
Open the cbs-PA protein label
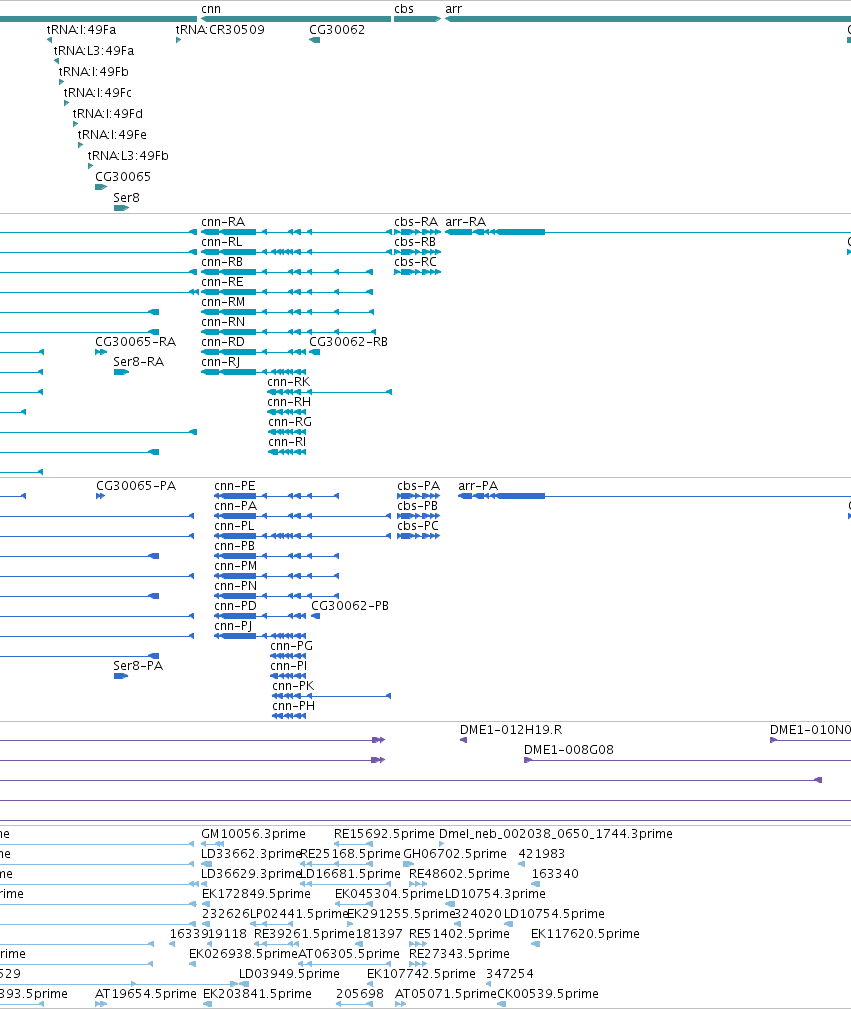coord(418,486)
